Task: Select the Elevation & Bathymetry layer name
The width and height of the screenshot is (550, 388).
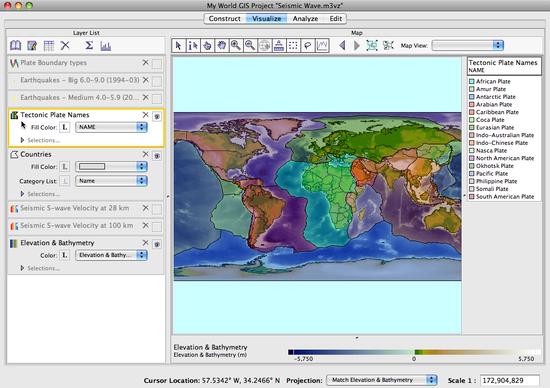Action: (x=57, y=243)
